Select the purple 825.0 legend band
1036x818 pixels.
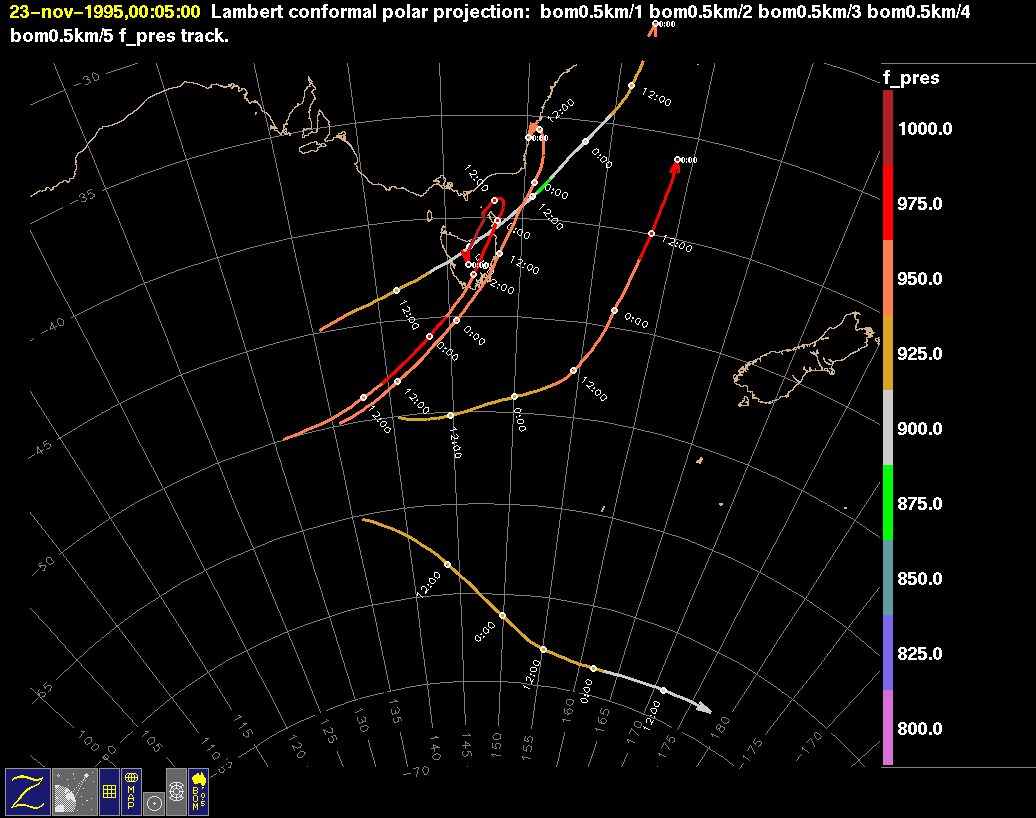point(888,653)
